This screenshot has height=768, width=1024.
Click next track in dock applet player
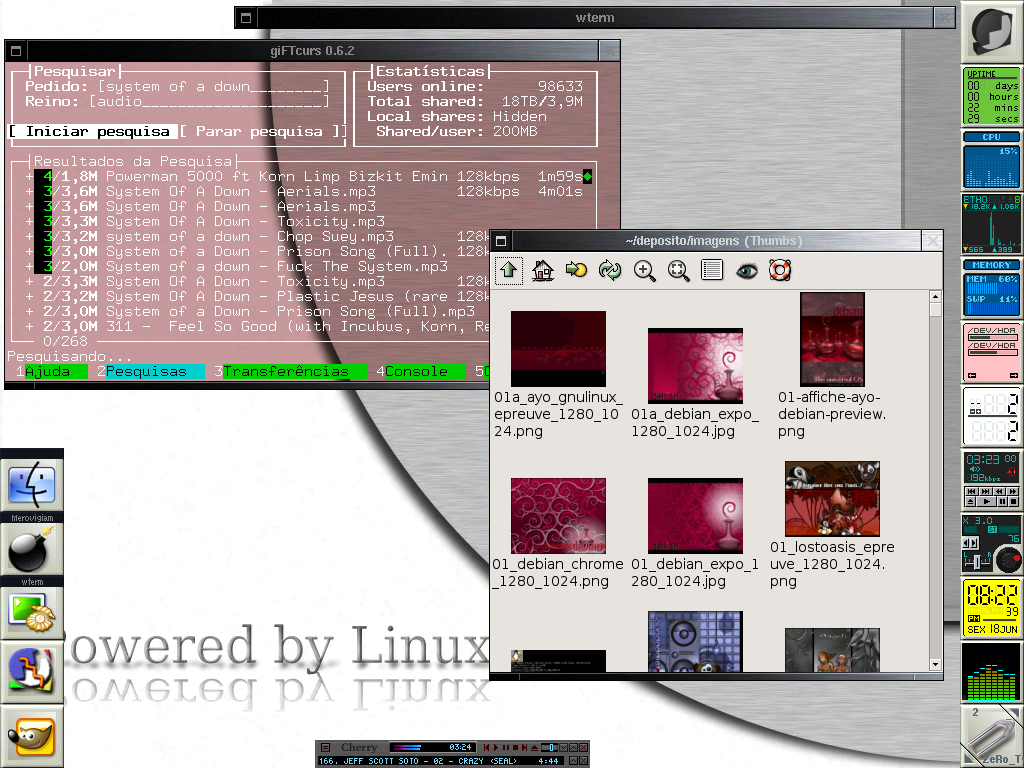tap(986, 491)
